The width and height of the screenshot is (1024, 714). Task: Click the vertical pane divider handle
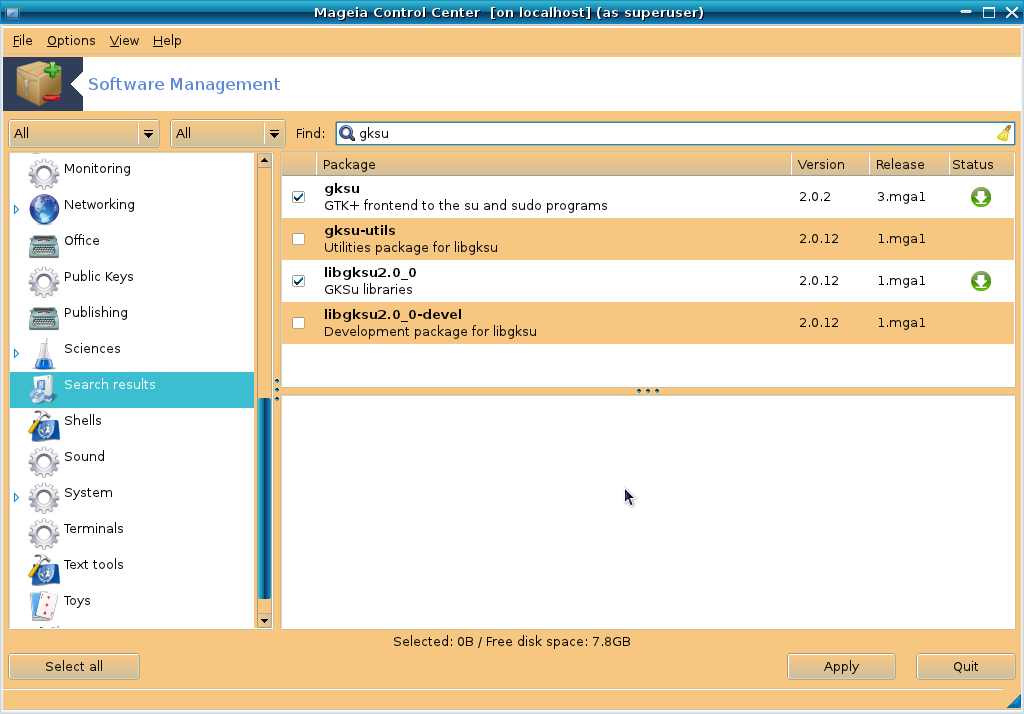pos(277,390)
